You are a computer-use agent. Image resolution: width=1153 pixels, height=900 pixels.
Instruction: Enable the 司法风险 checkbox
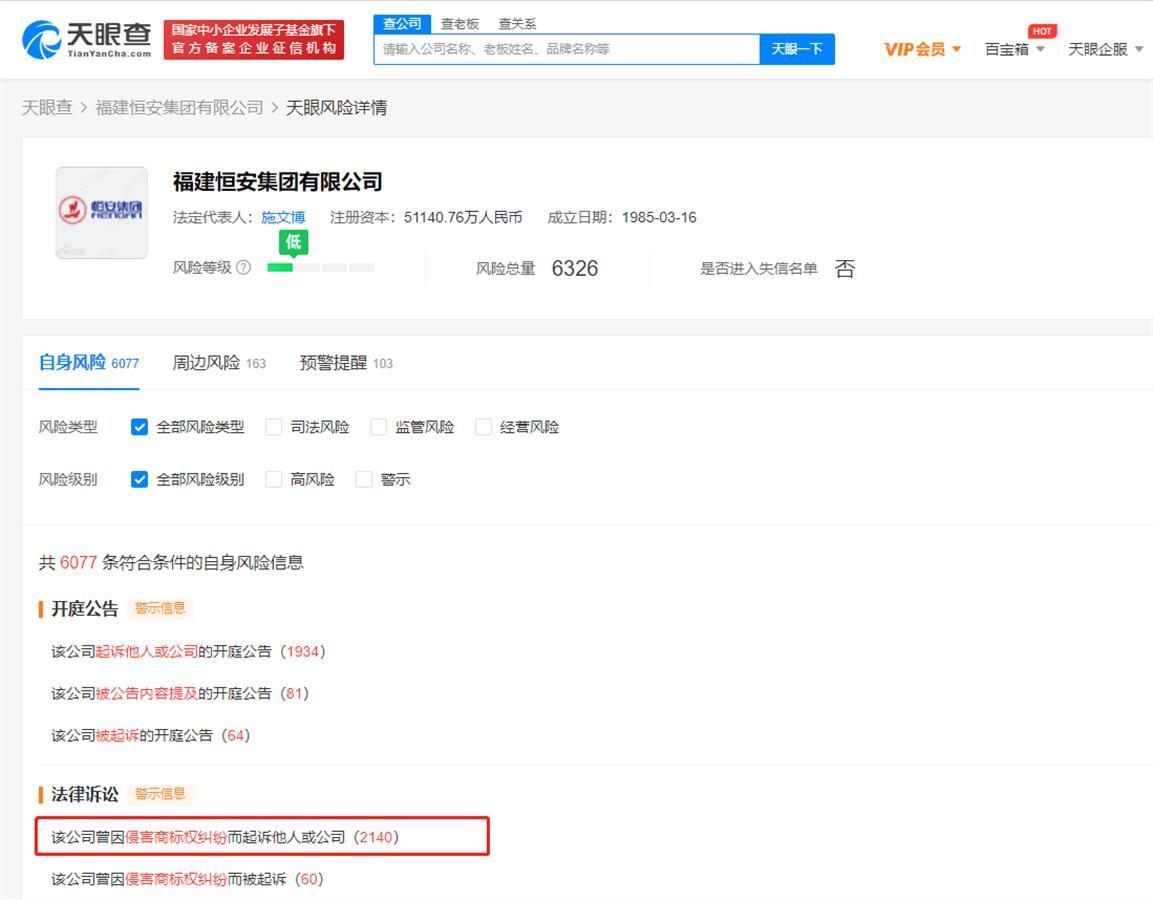point(274,426)
